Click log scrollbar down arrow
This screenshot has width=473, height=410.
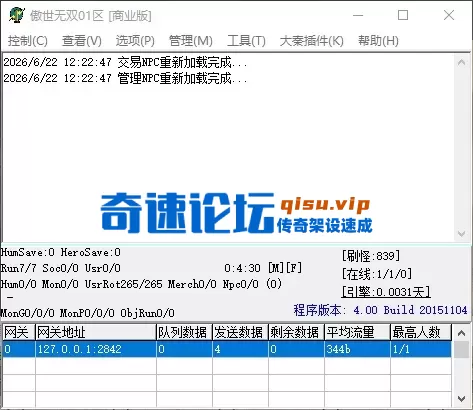[x=462, y=234]
